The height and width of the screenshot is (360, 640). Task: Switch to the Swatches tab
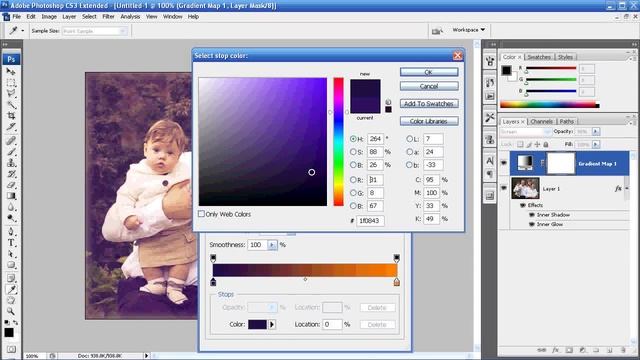click(539, 57)
